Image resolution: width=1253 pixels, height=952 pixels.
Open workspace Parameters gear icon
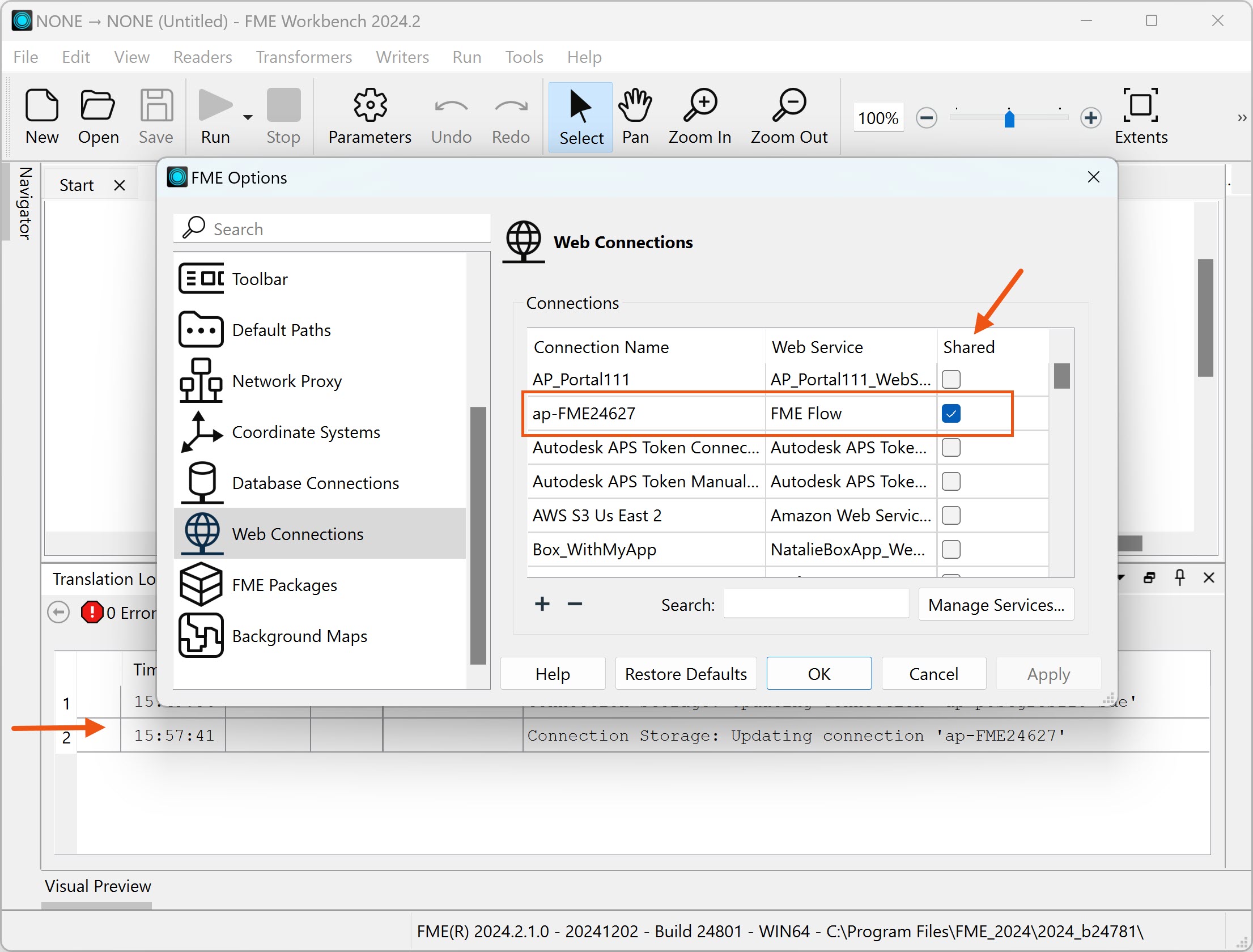point(369,117)
